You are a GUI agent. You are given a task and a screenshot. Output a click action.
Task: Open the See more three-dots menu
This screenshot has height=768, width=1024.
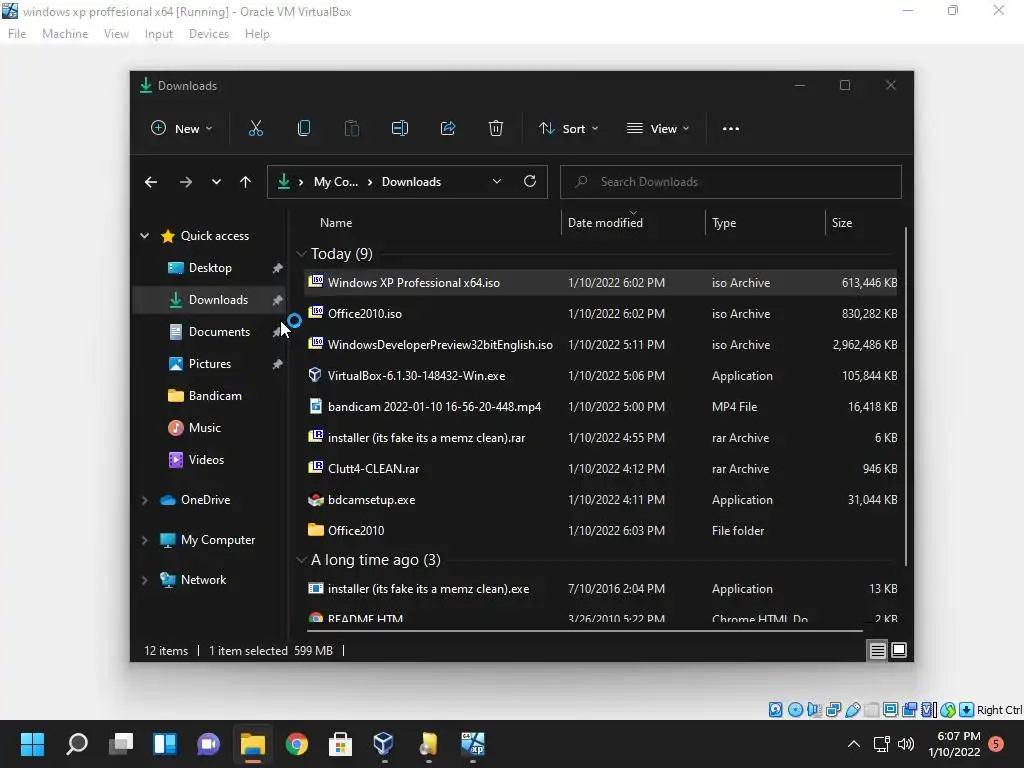tap(731, 129)
